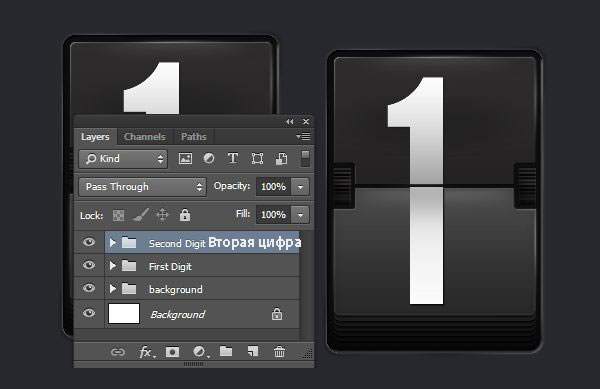This screenshot has width=600, height=389.
Task: Add a layer mask
Action: click(172, 352)
